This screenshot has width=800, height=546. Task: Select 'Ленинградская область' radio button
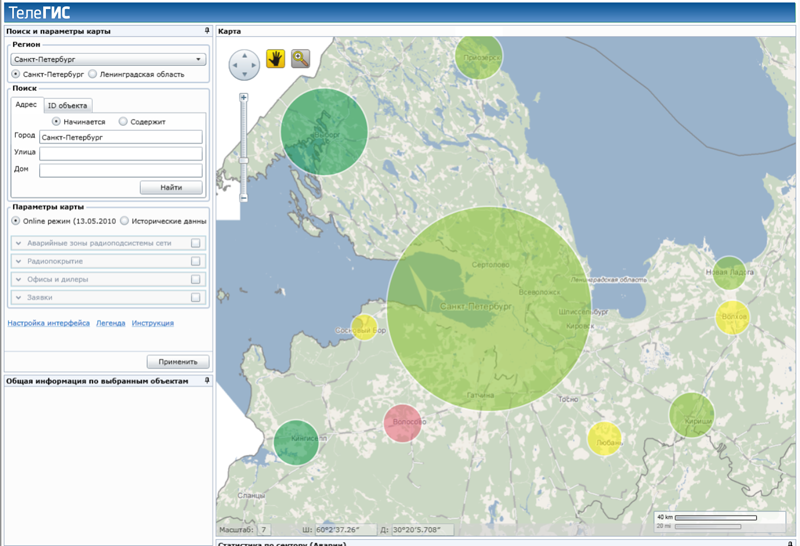point(93,74)
